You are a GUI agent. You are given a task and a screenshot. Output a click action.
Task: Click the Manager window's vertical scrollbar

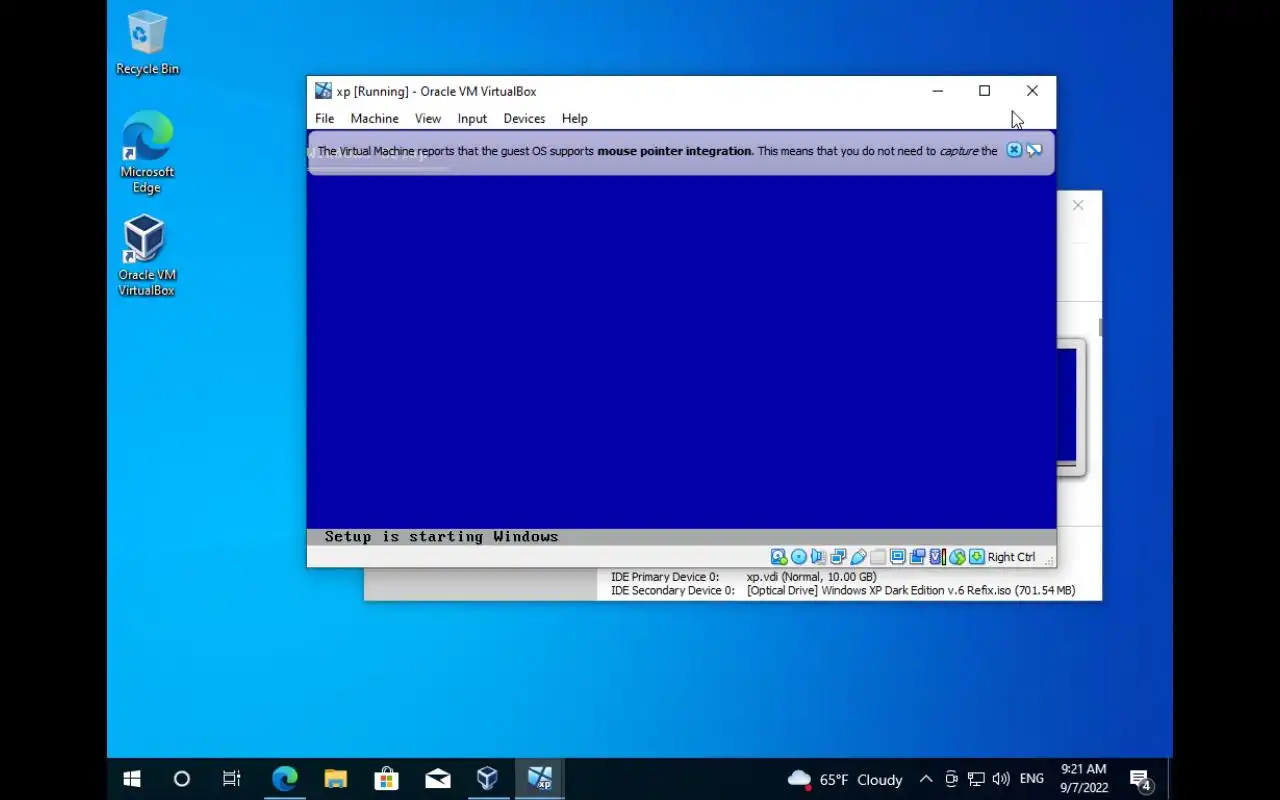click(x=1099, y=327)
